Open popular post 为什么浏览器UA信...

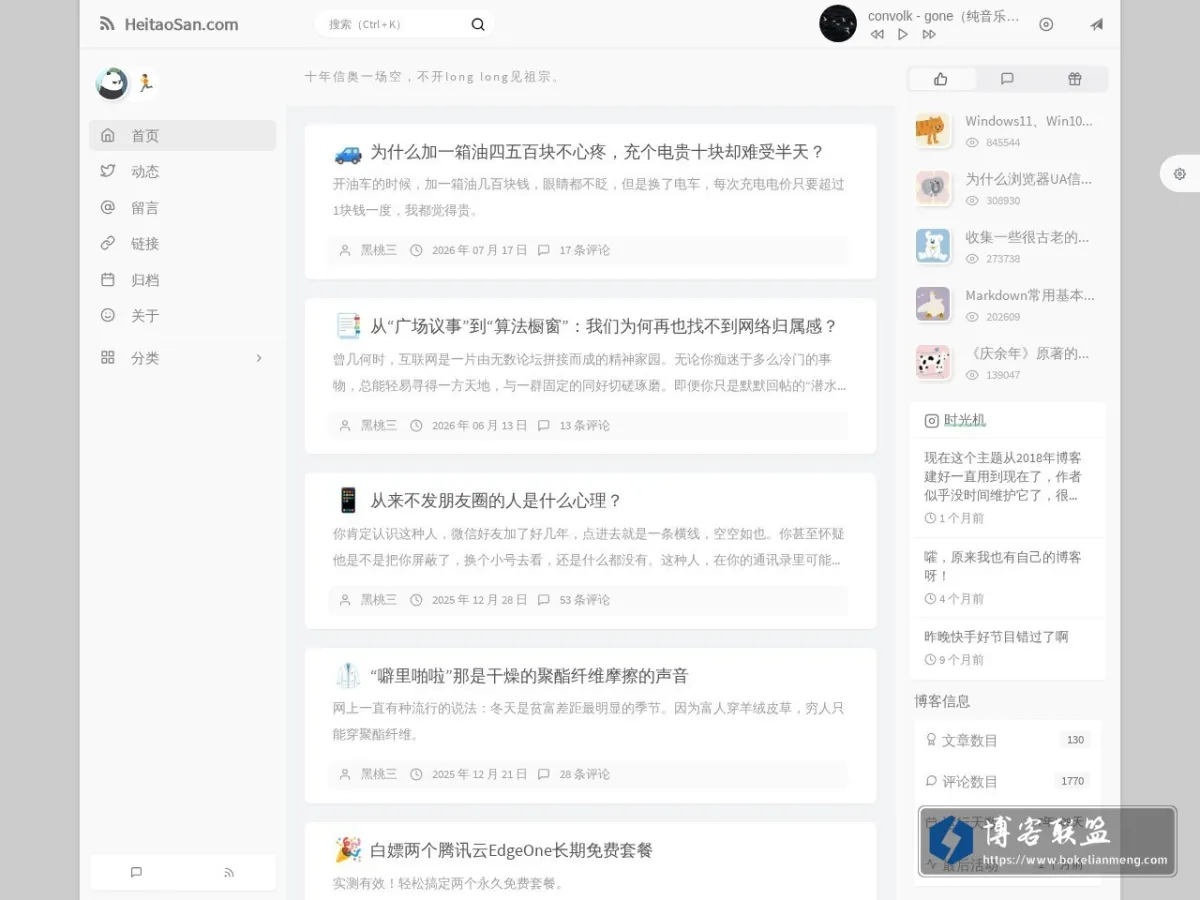[1029, 179]
